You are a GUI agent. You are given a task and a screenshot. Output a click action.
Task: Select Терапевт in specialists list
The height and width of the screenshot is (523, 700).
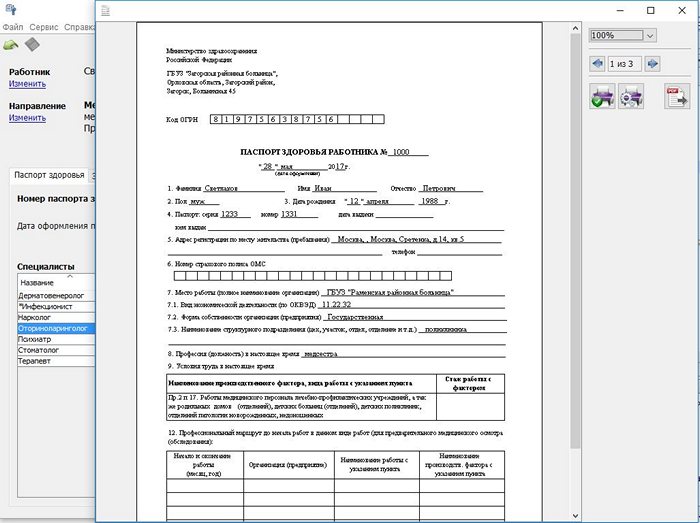click(x=56, y=361)
